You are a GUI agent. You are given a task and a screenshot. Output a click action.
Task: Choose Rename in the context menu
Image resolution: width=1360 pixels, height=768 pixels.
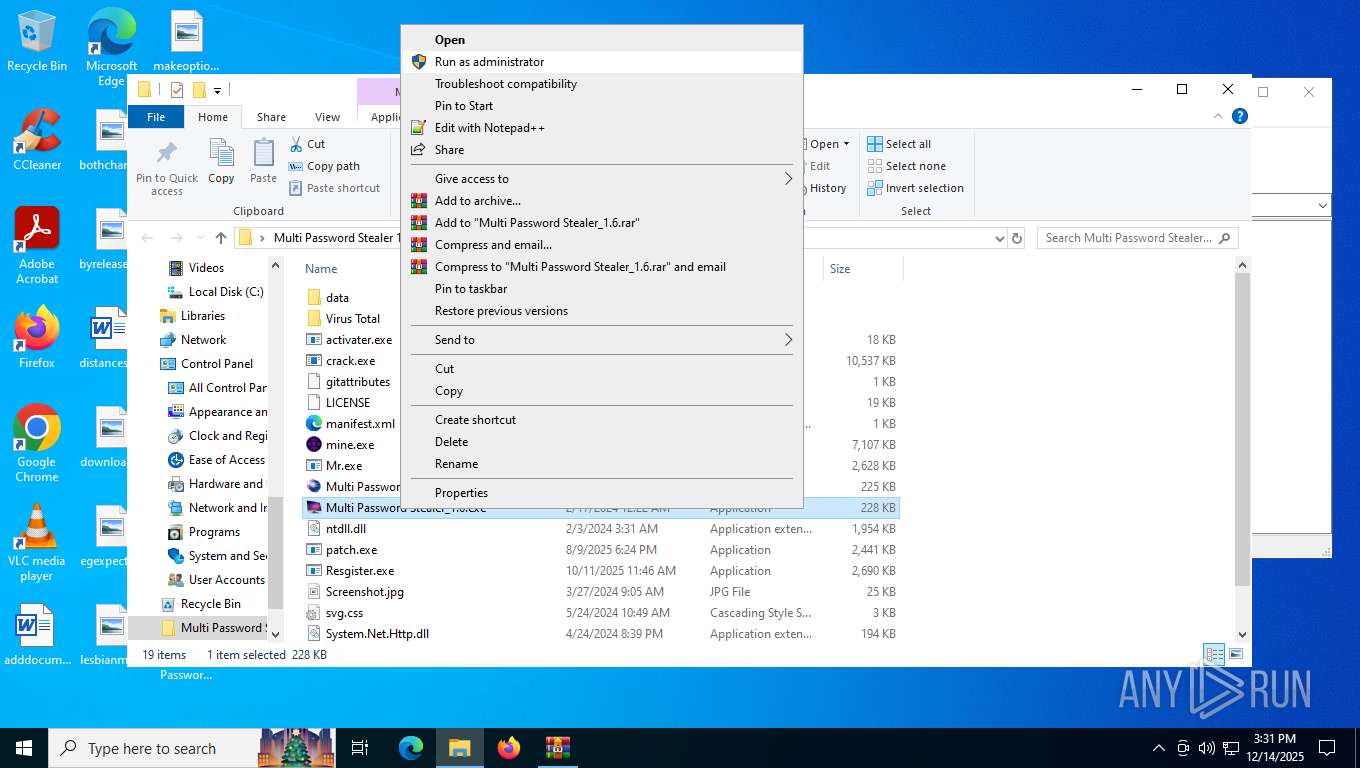(x=601, y=464)
